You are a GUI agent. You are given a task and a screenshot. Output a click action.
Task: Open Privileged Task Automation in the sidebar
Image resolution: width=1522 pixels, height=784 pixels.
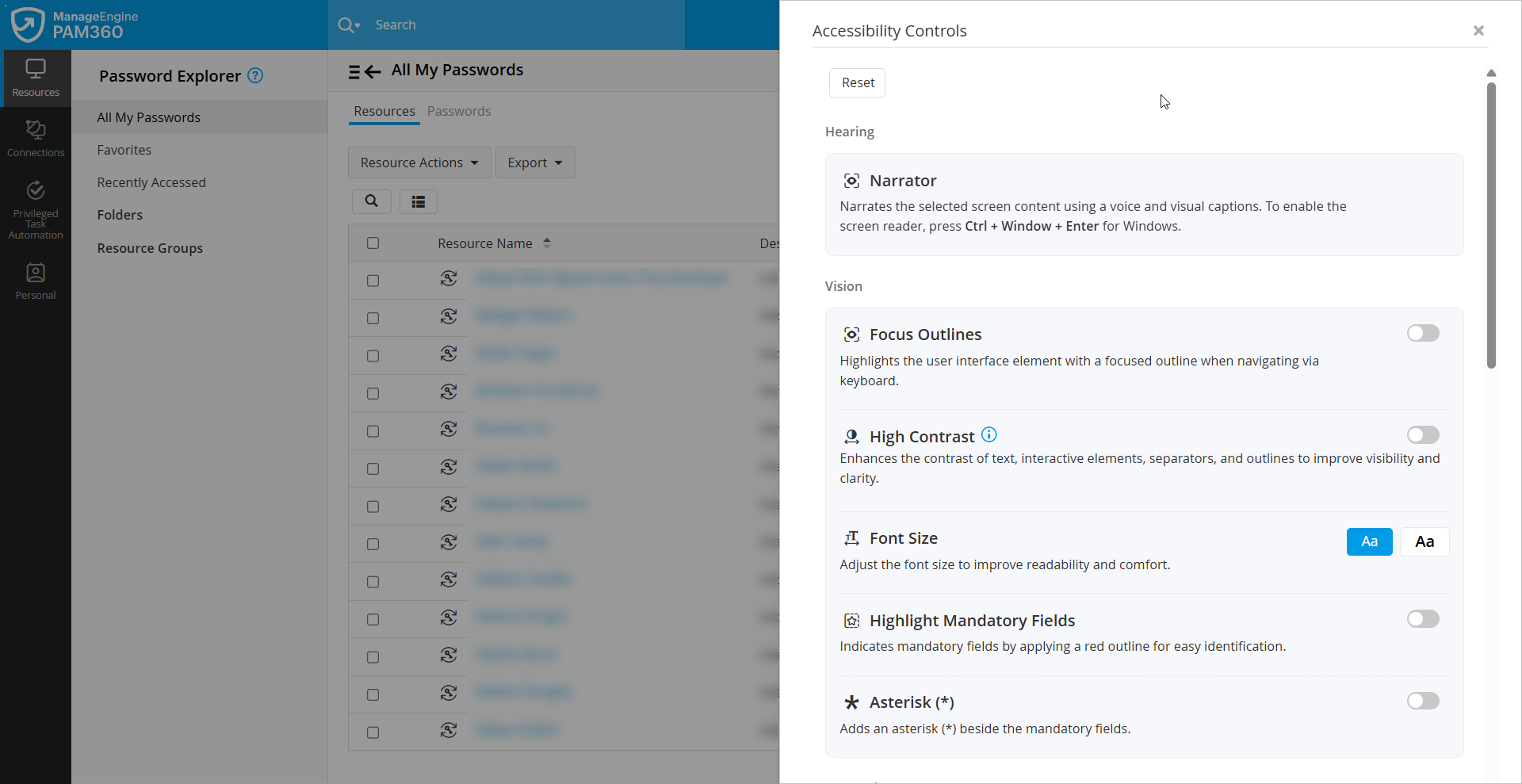[x=35, y=208]
